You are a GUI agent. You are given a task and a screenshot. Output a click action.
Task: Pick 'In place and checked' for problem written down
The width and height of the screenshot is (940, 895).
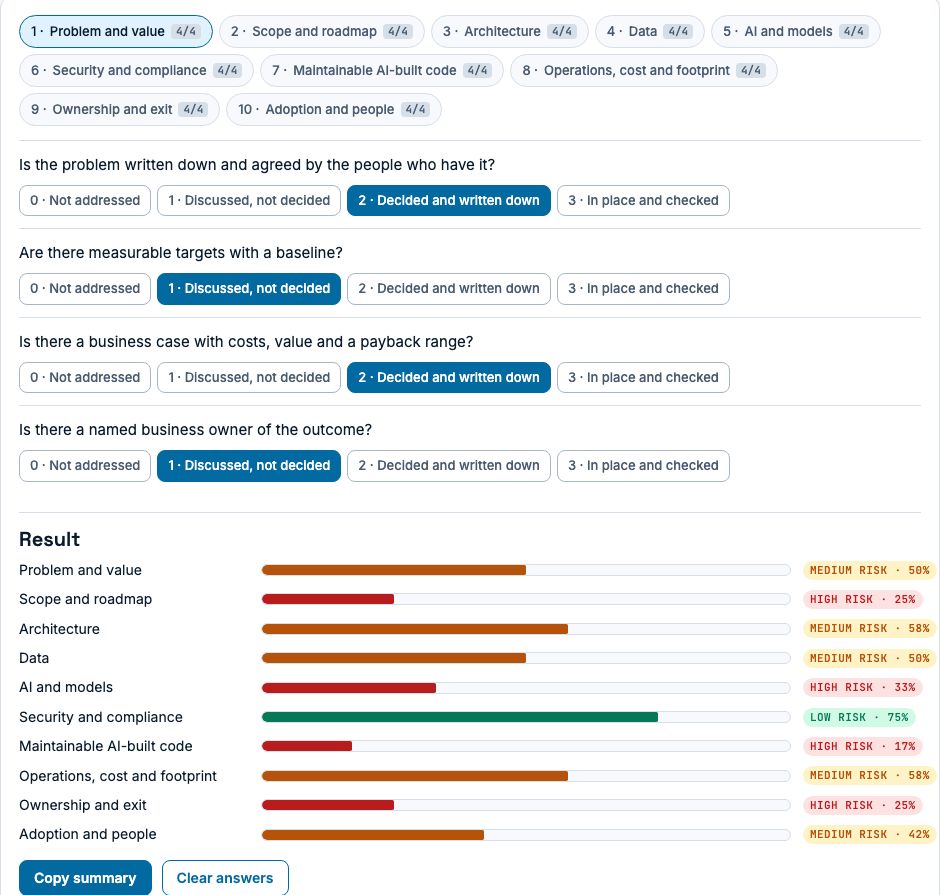click(x=643, y=200)
